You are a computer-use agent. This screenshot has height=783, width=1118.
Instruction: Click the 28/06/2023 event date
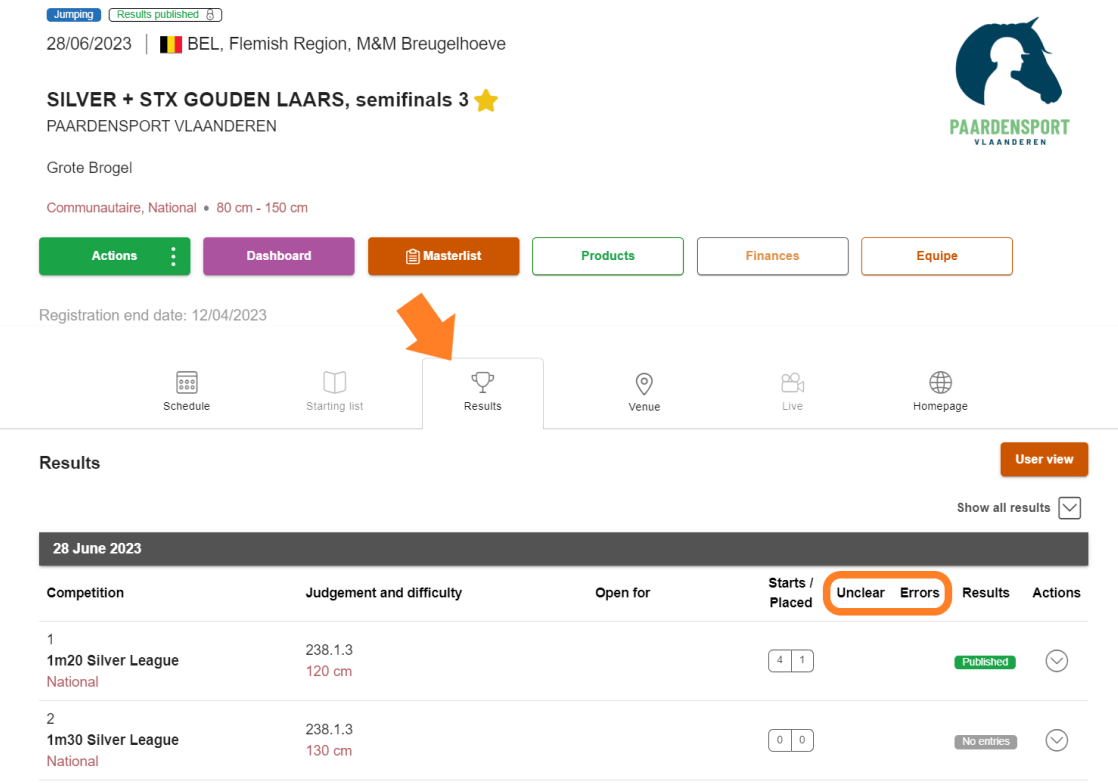(x=89, y=44)
